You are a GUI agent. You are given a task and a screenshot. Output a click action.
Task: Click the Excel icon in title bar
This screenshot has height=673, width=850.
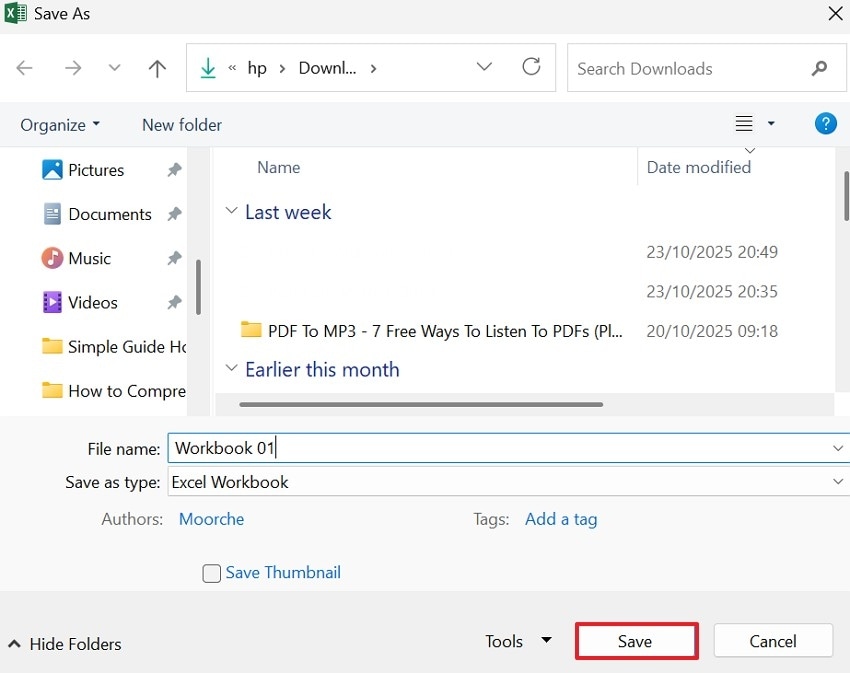coord(15,13)
